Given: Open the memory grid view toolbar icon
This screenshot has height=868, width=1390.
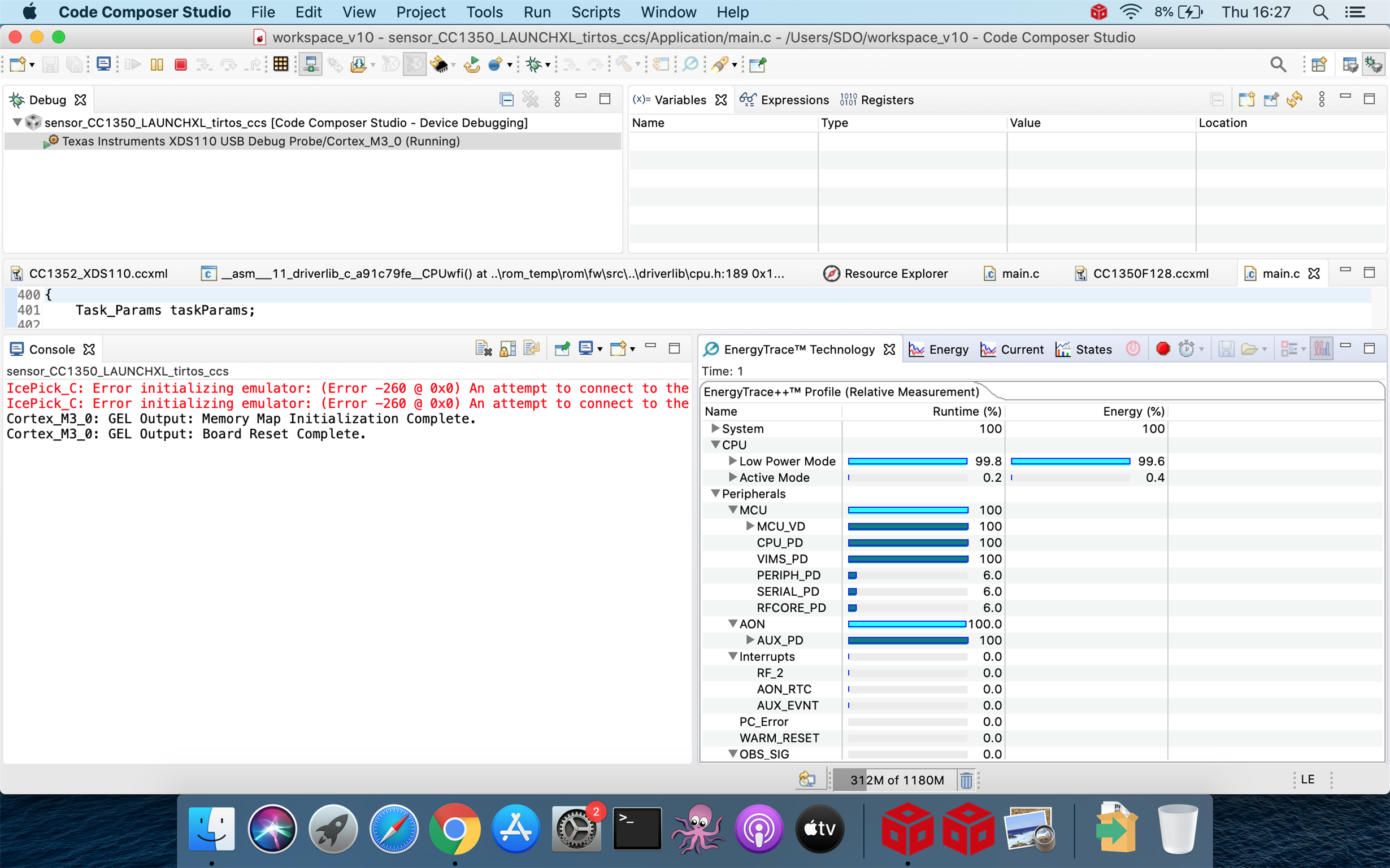Looking at the screenshot, I should pyautogui.click(x=281, y=64).
